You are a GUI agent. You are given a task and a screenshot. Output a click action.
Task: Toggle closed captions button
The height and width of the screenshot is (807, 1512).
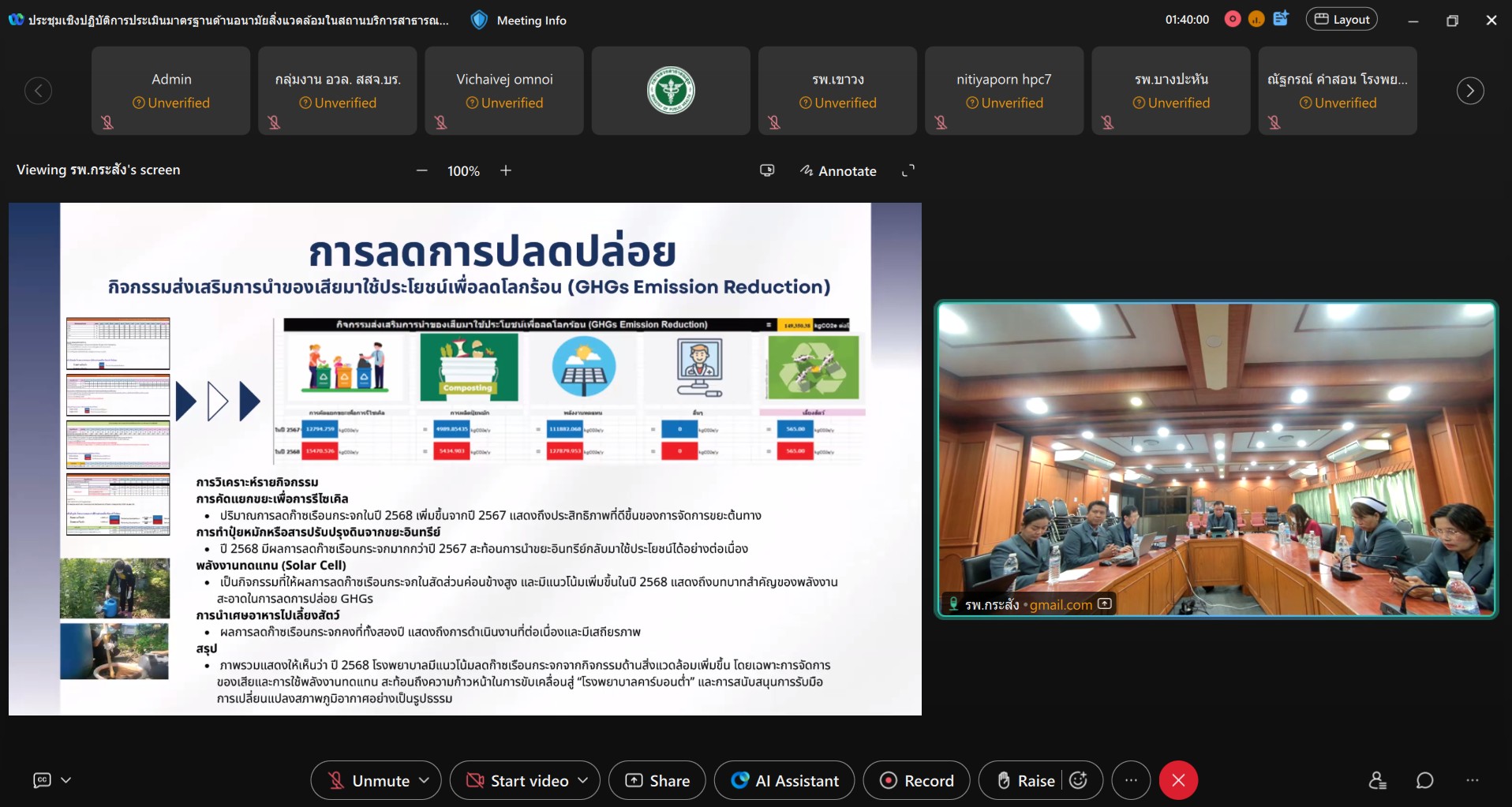click(43, 780)
